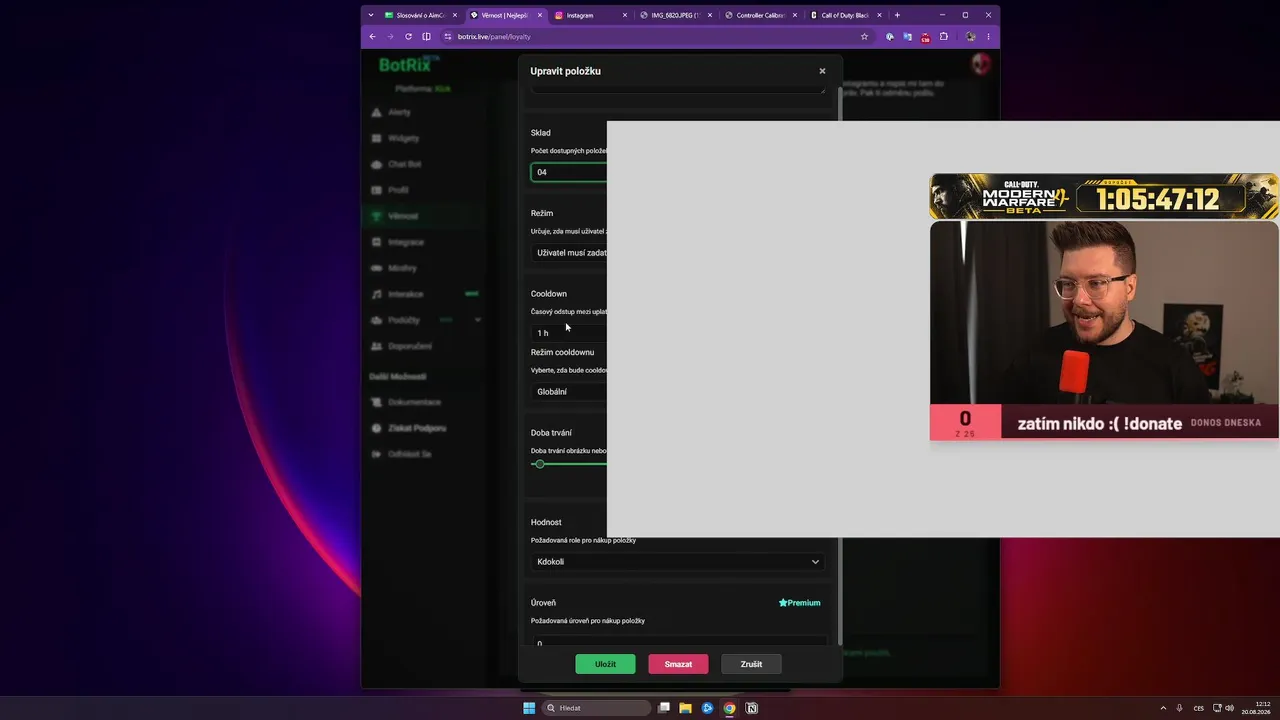Screen dimensions: 1280x720
Task: Edit the Sklad stock count field
Action: (569, 172)
